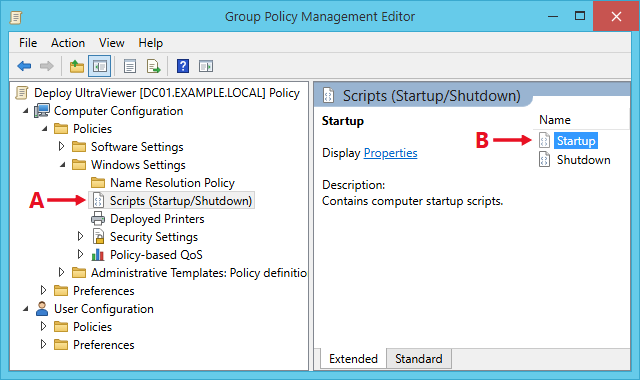This screenshot has width=640, height=380.
Task: Click the Scripts (Startup/Shutdown) tree script icon
Action: point(98,200)
